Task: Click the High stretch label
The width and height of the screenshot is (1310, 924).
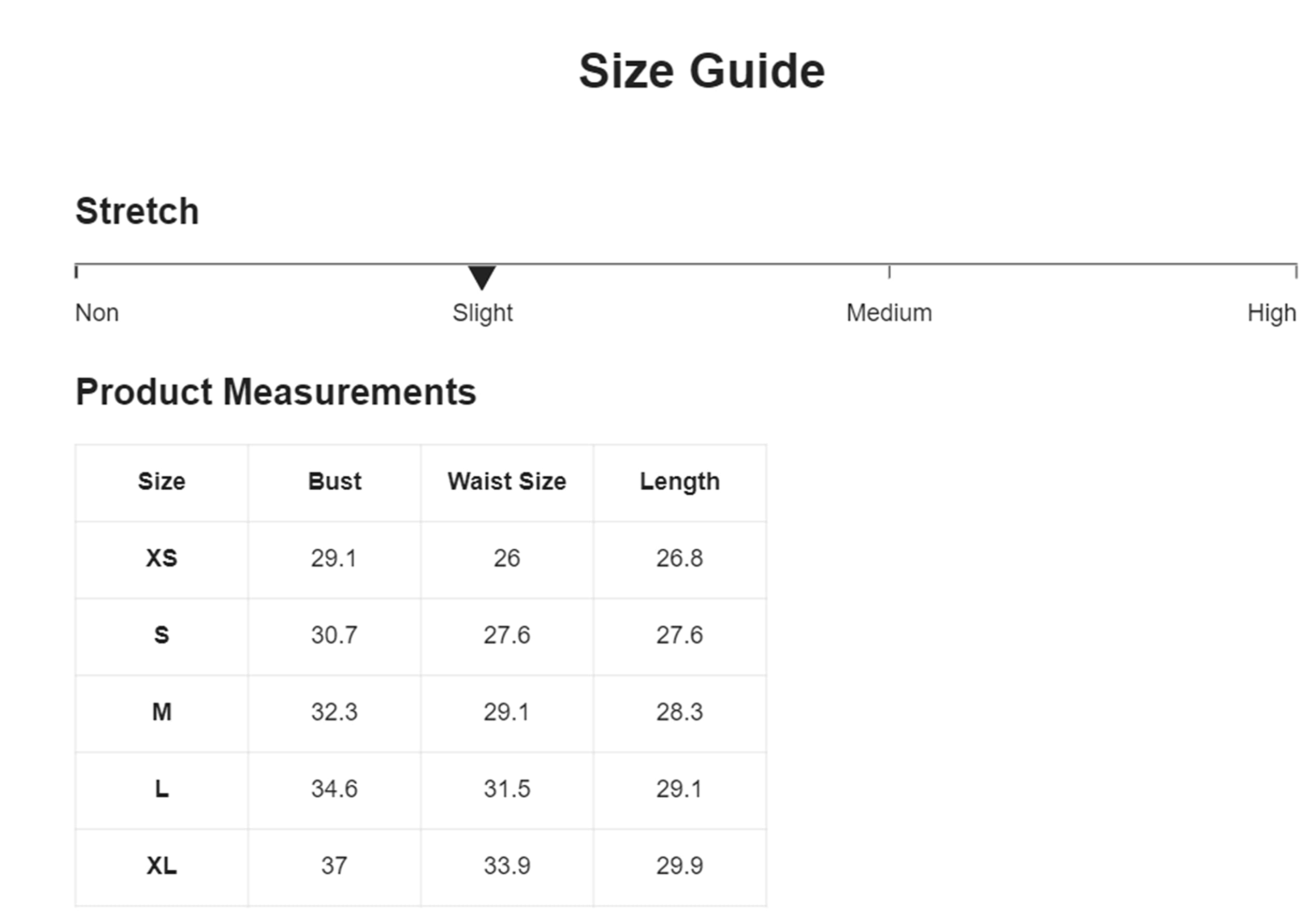Action: [1271, 313]
